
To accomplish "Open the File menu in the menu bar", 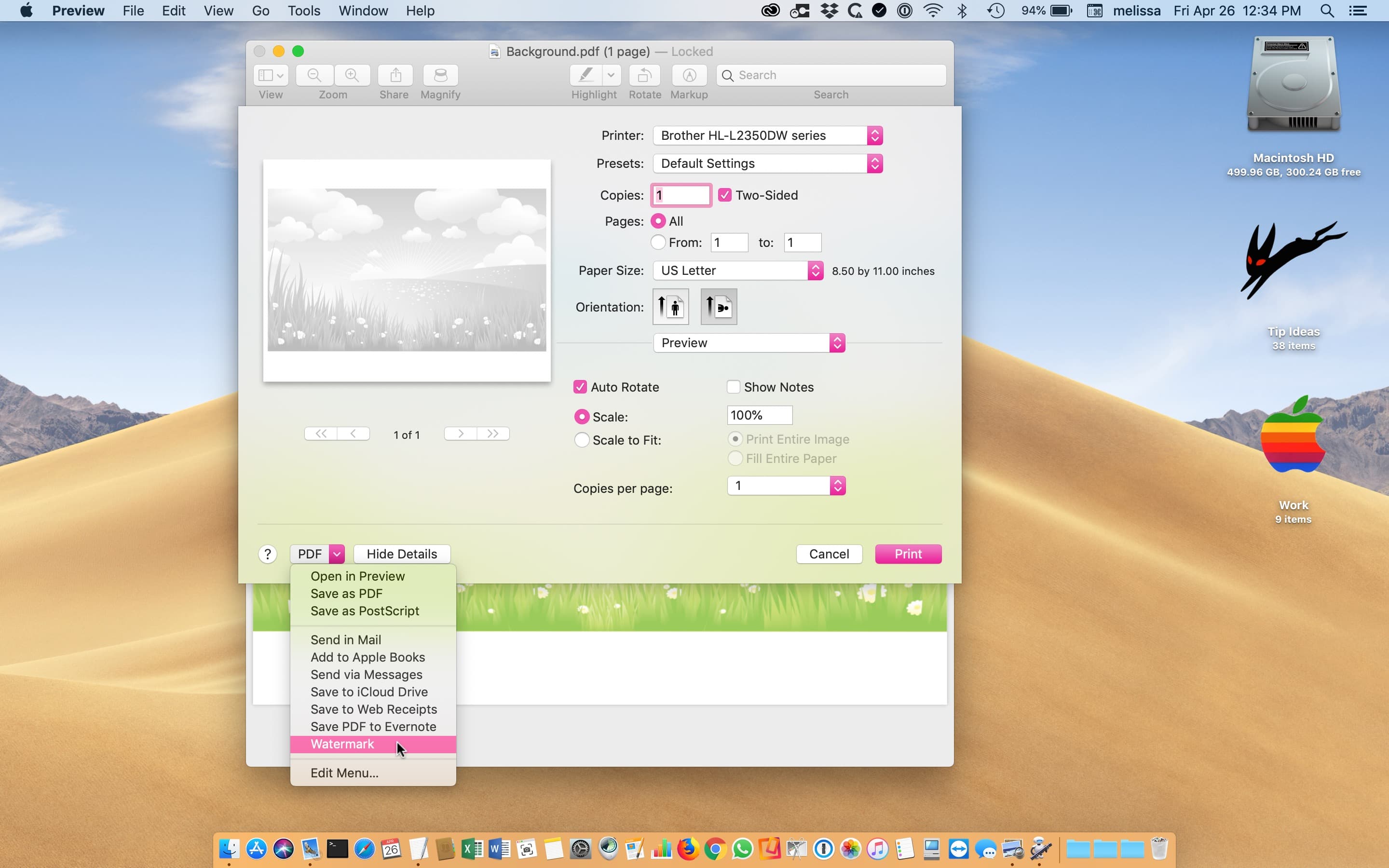I will pos(133,10).
